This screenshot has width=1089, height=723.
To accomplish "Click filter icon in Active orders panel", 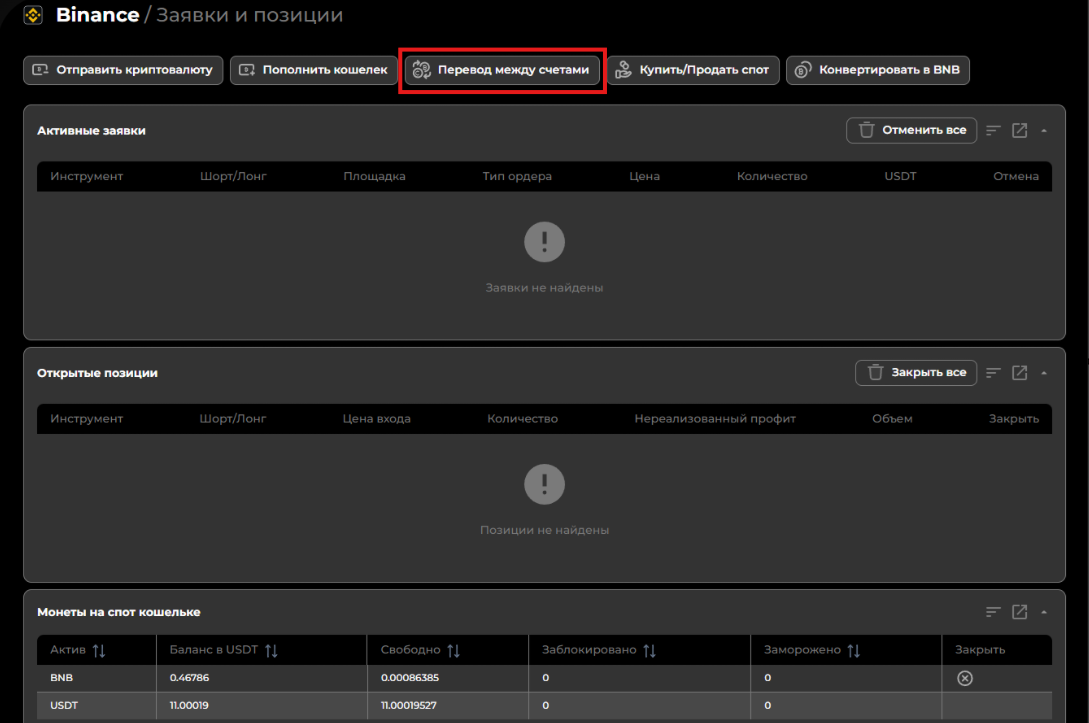I will pyautogui.click(x=993, y=131).
